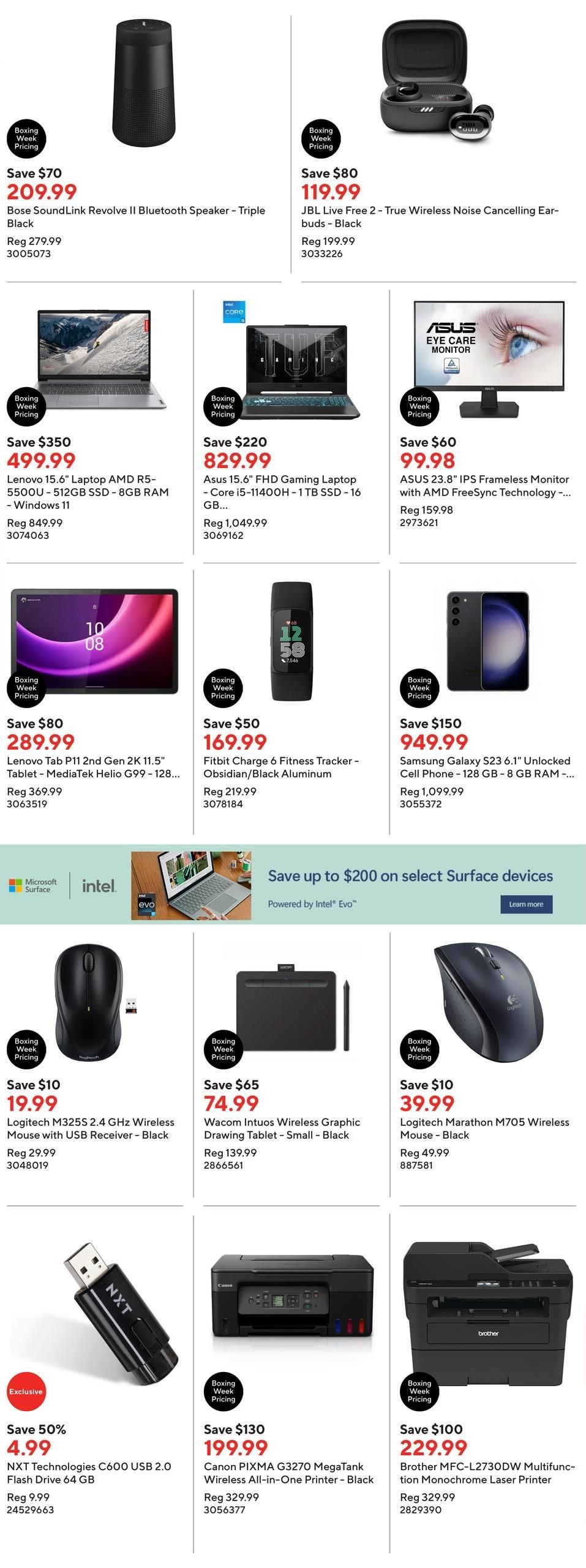Click the Intel Core badge above Asus laptop
This screenshot has width=586, height=1568.
(x=234, y=312)
